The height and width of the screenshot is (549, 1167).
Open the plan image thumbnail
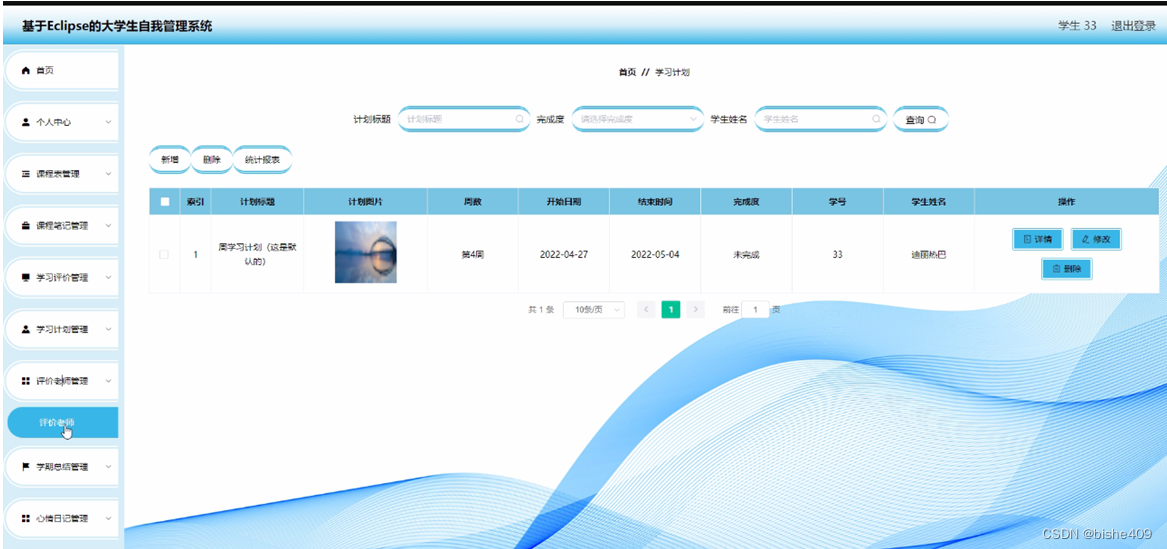point(365,252)
